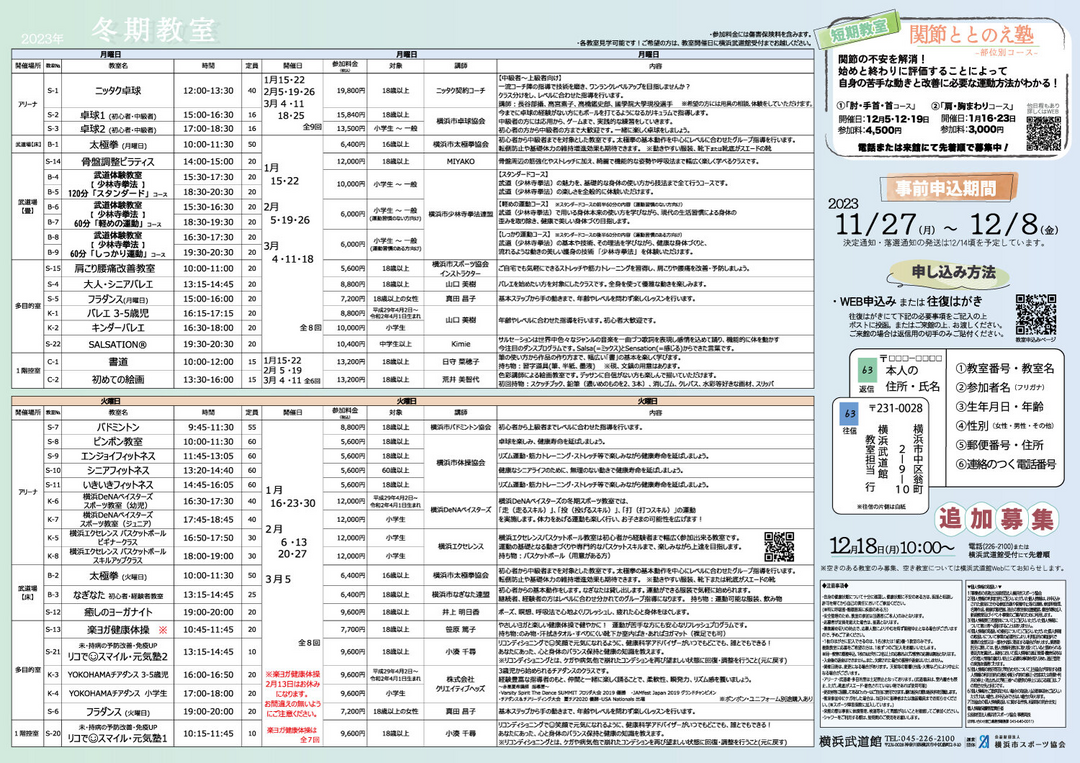Click the QR code in the 関節ととのえ塾 box

[1043, 133]
